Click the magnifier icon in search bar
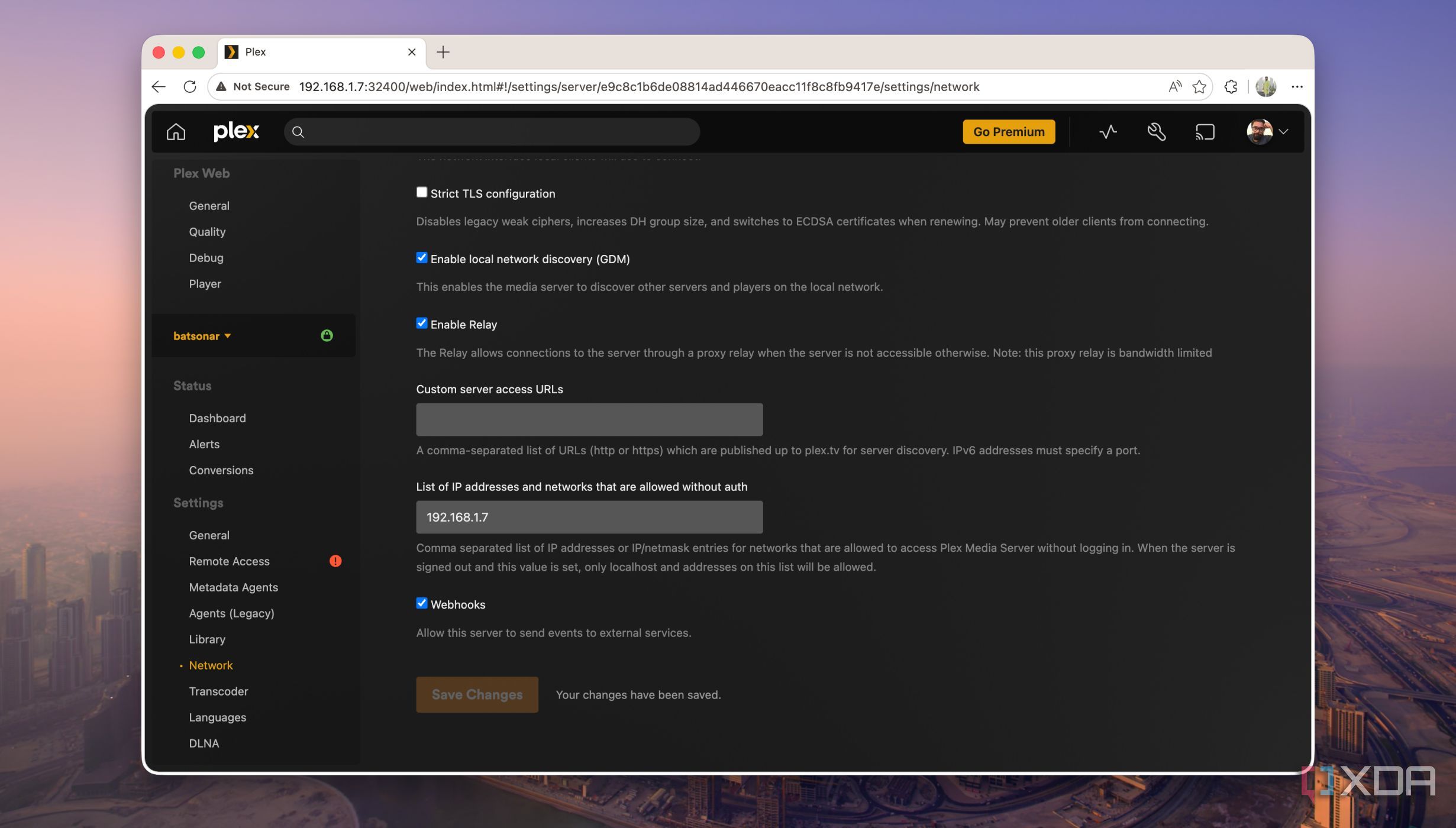This screenshot has height=828, width=1456. [298, 132]
